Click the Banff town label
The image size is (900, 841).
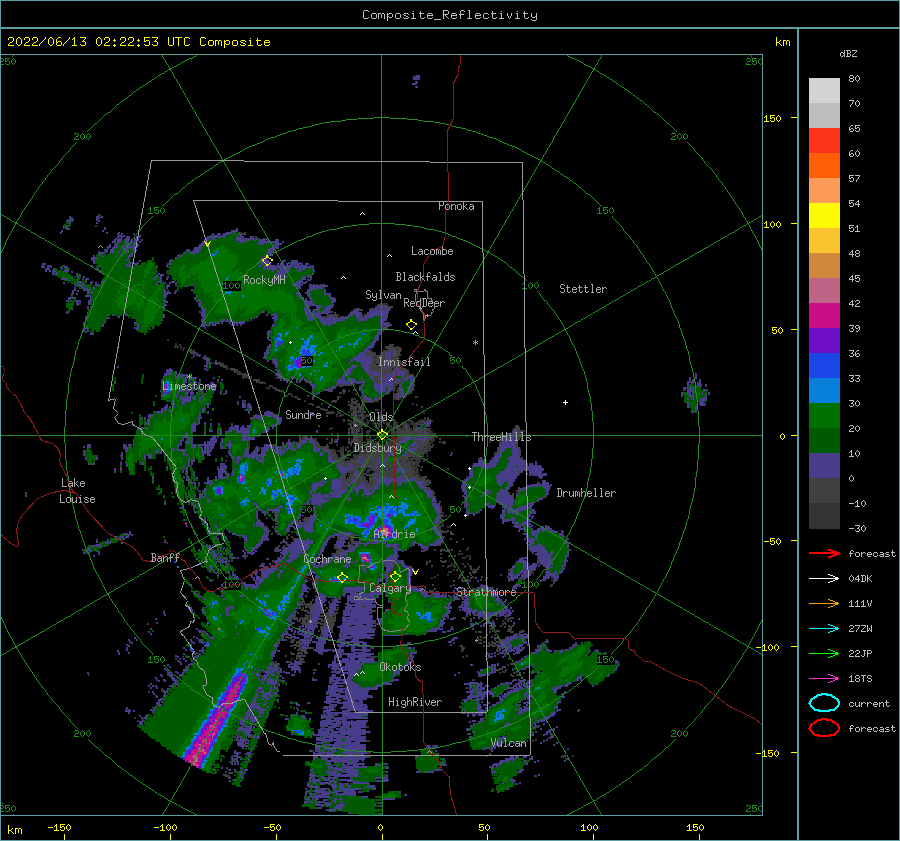[165, 557]
